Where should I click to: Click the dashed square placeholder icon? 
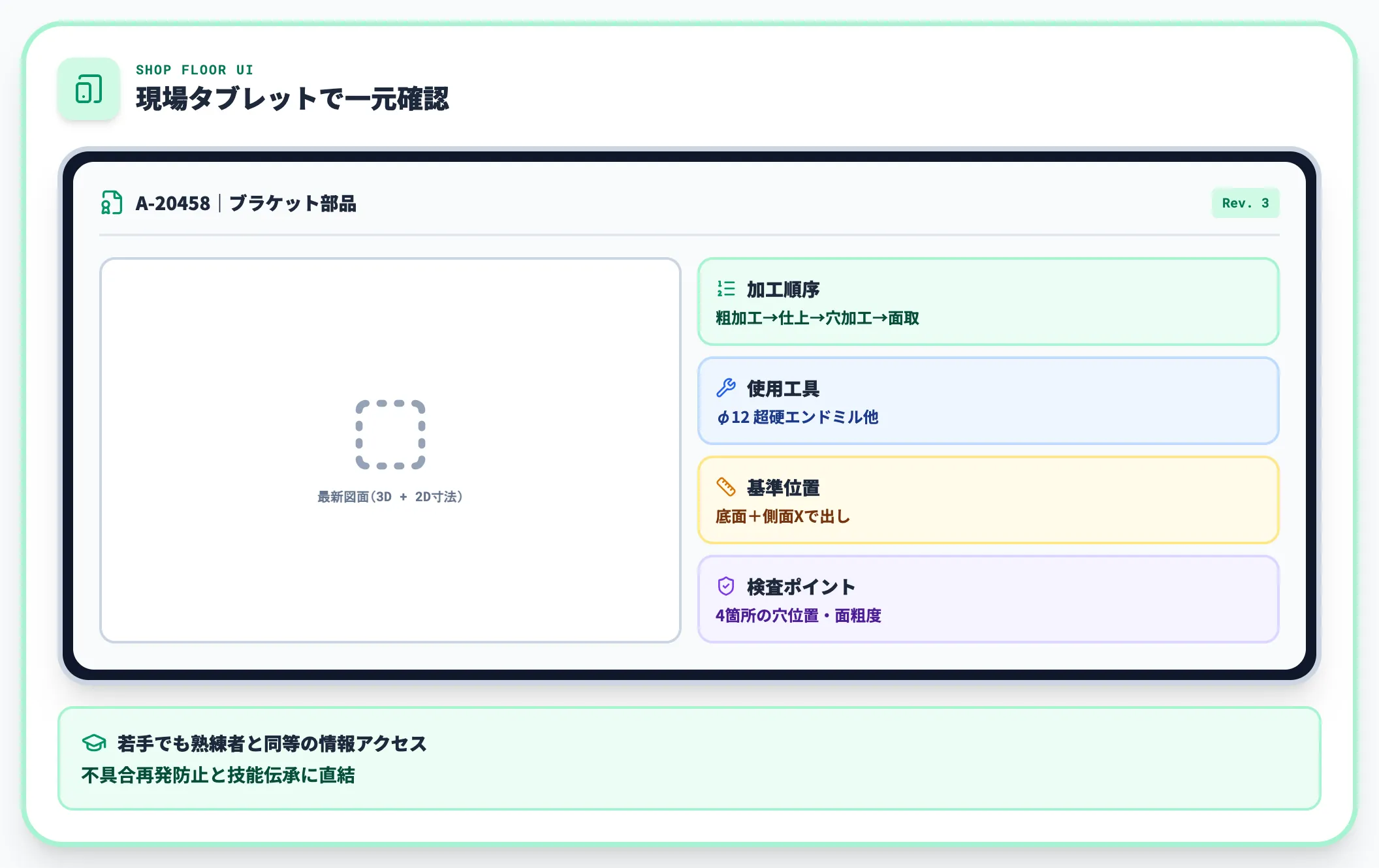[390, 435]
